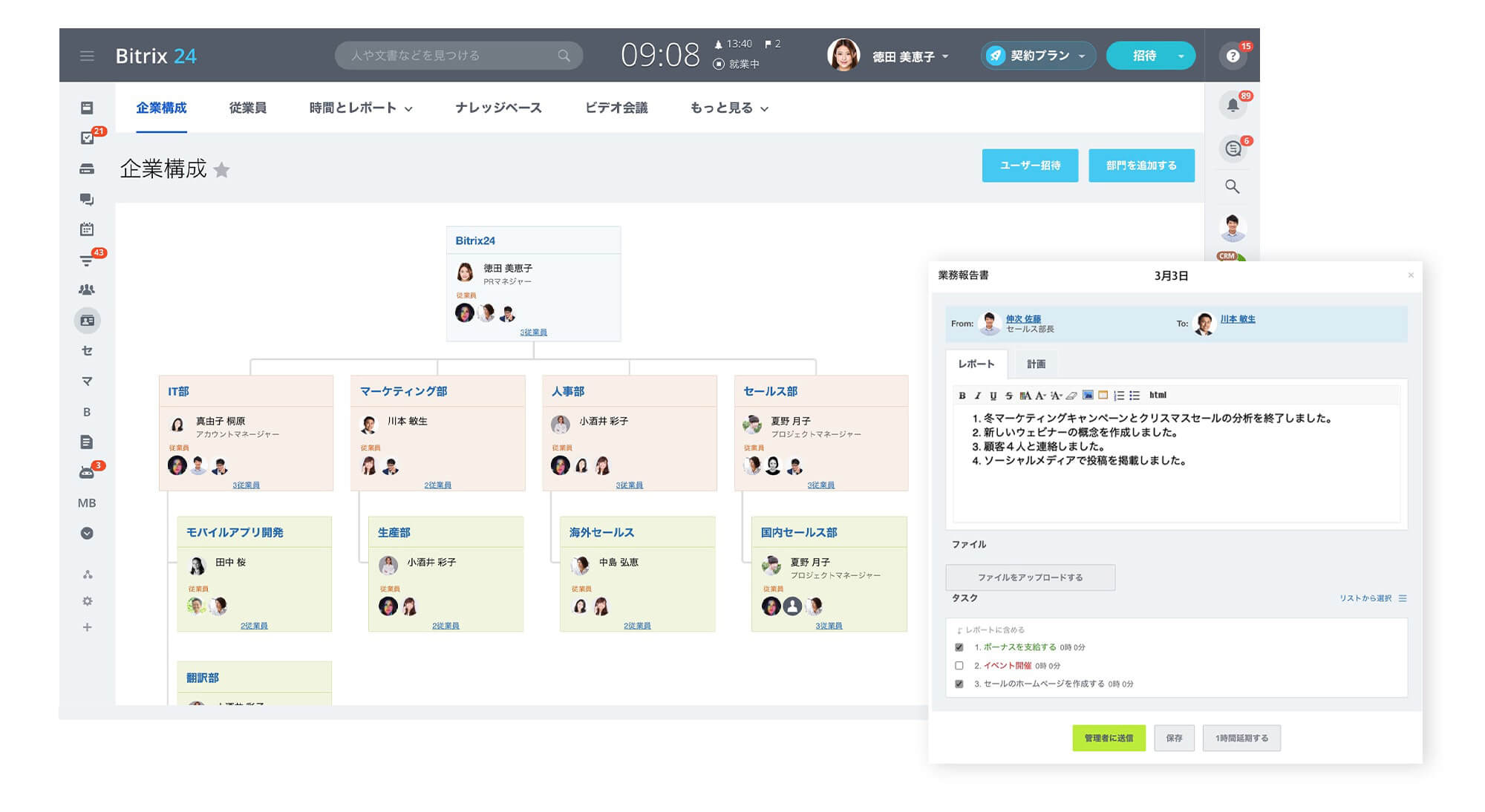Switch to the 計画 tab in report
1485x812 pixels.
(1036, 364)
